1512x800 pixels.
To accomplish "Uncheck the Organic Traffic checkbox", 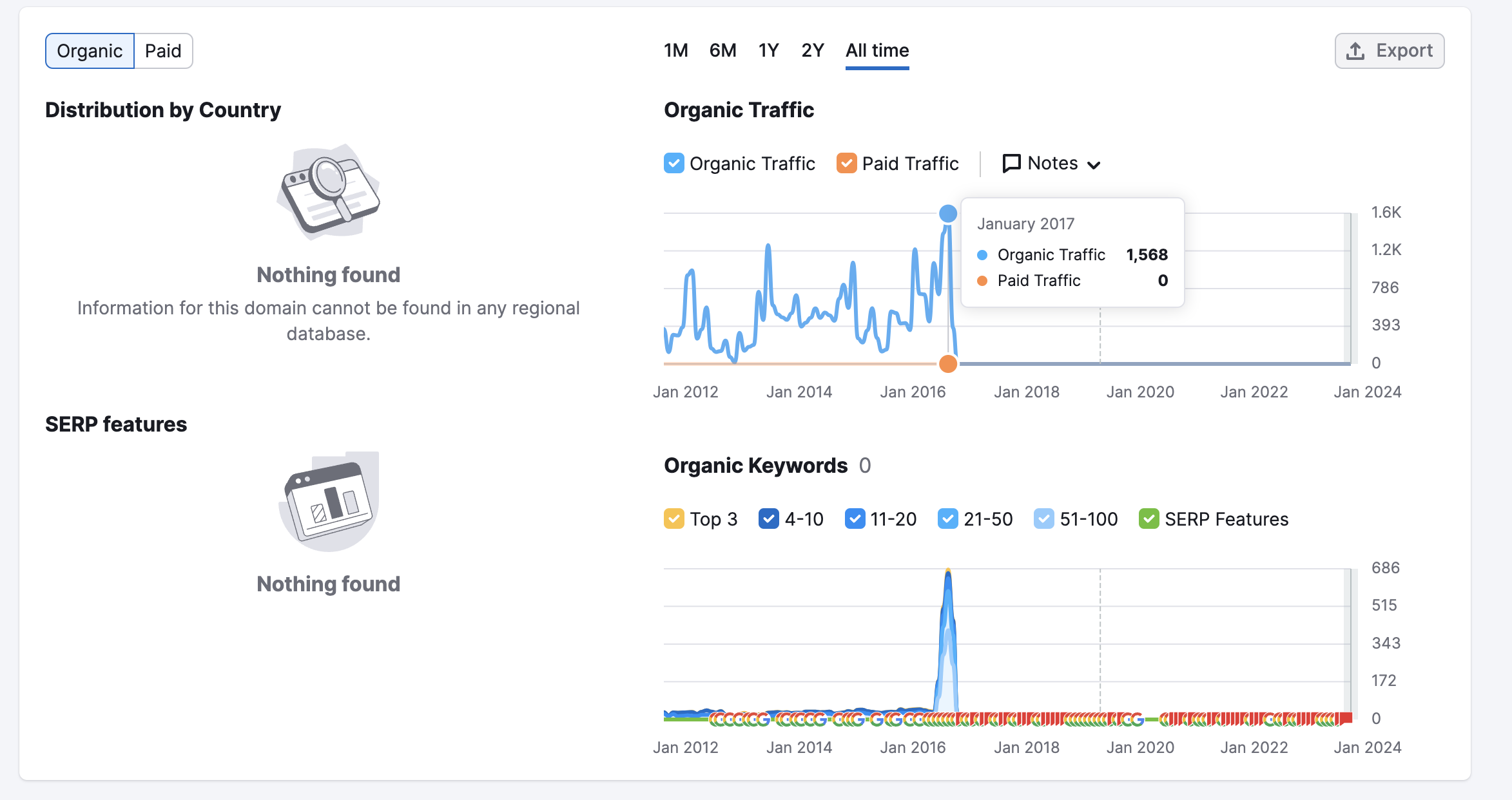I will pos(674,164).
